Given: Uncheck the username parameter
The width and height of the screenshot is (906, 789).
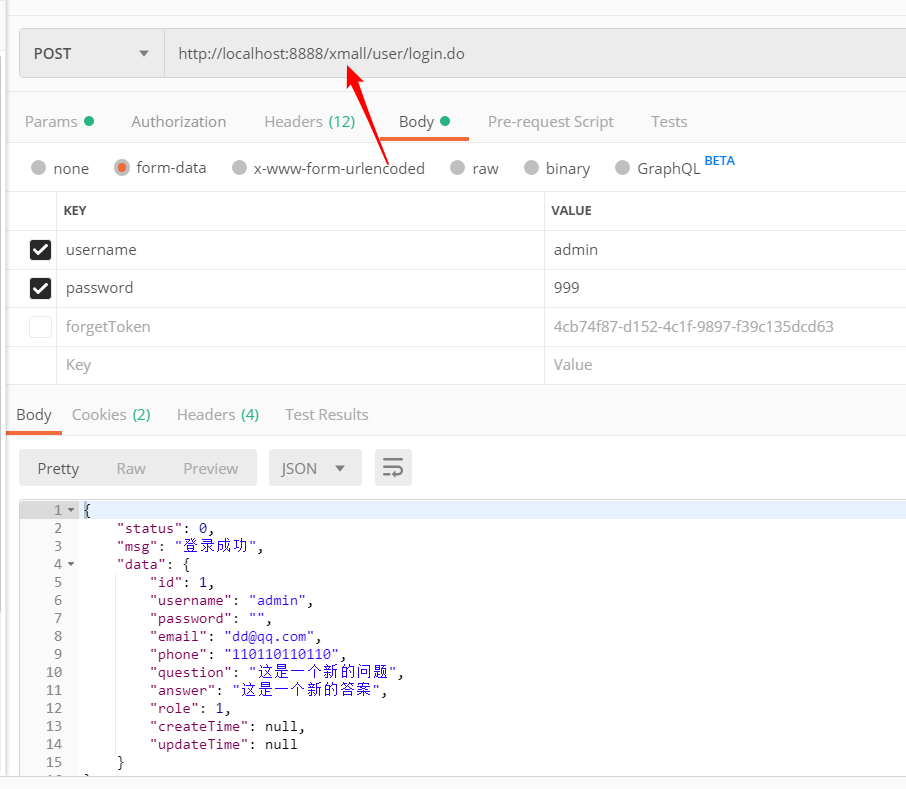Looking at the screenshot, I should (40, 249).
